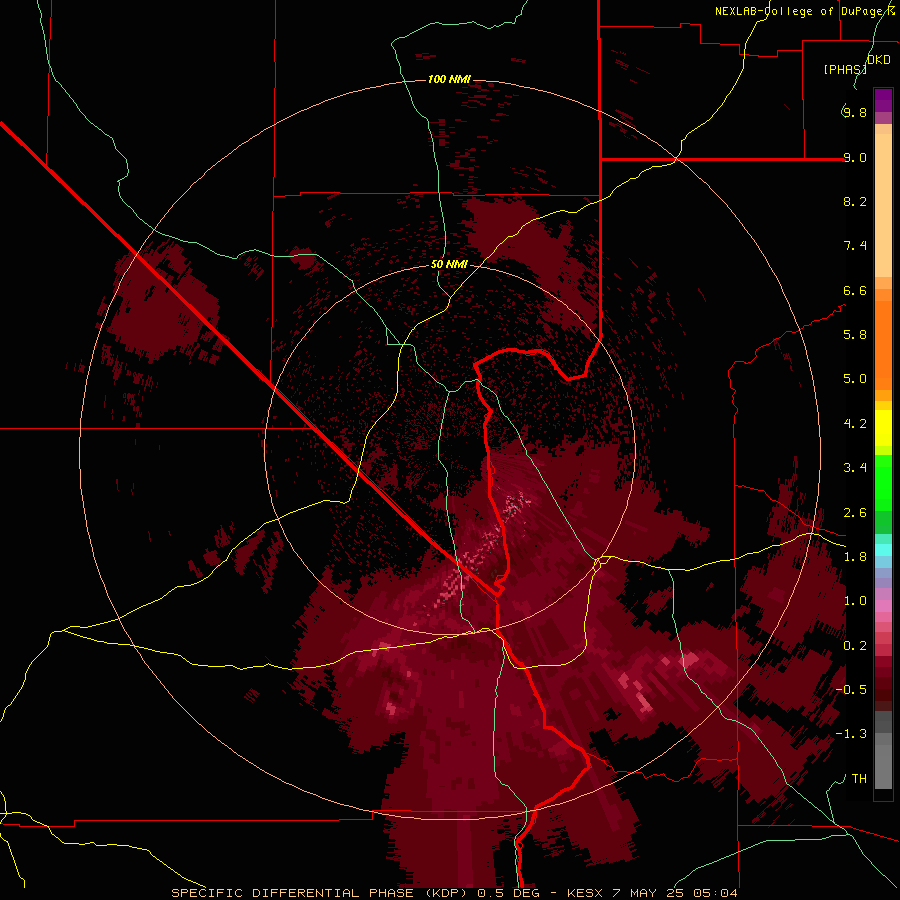Click the yellow segment of the color bar

[883, 428]
